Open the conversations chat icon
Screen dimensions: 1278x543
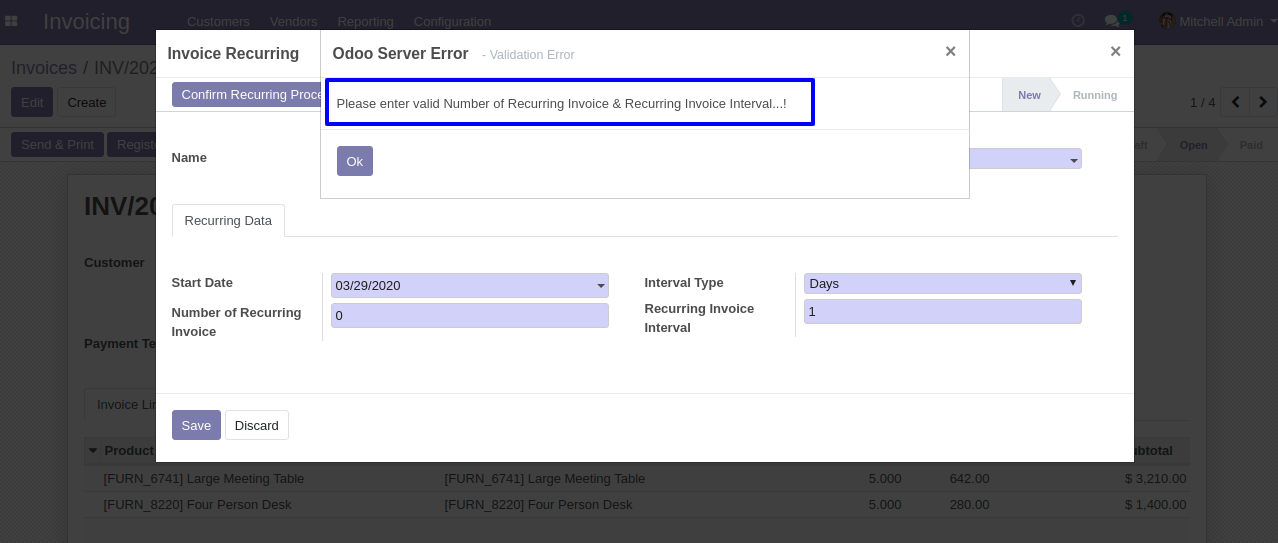pos(1112,21)
